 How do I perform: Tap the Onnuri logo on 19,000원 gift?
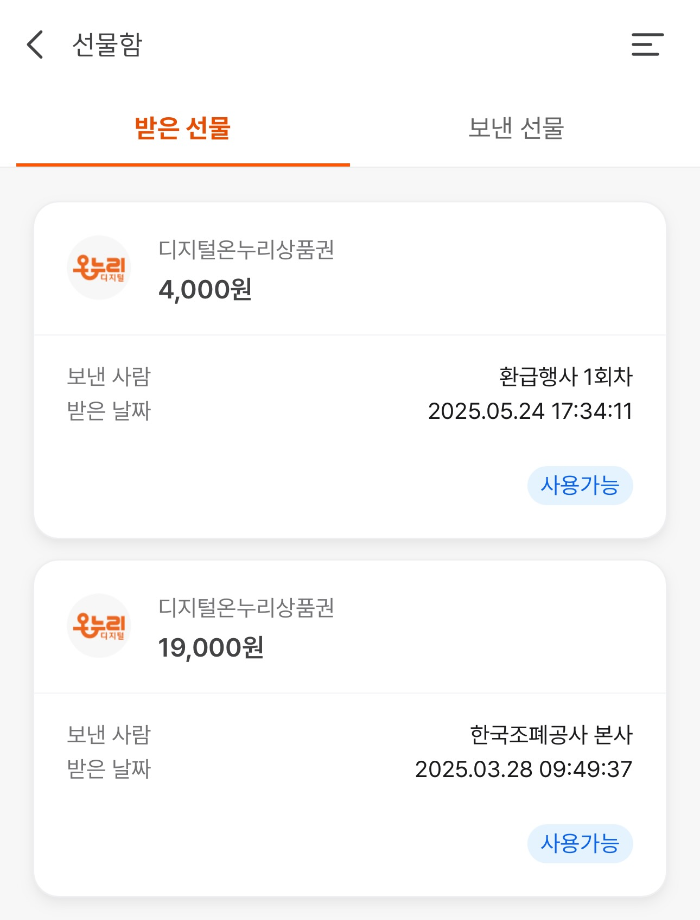click(x=99, y=626)
